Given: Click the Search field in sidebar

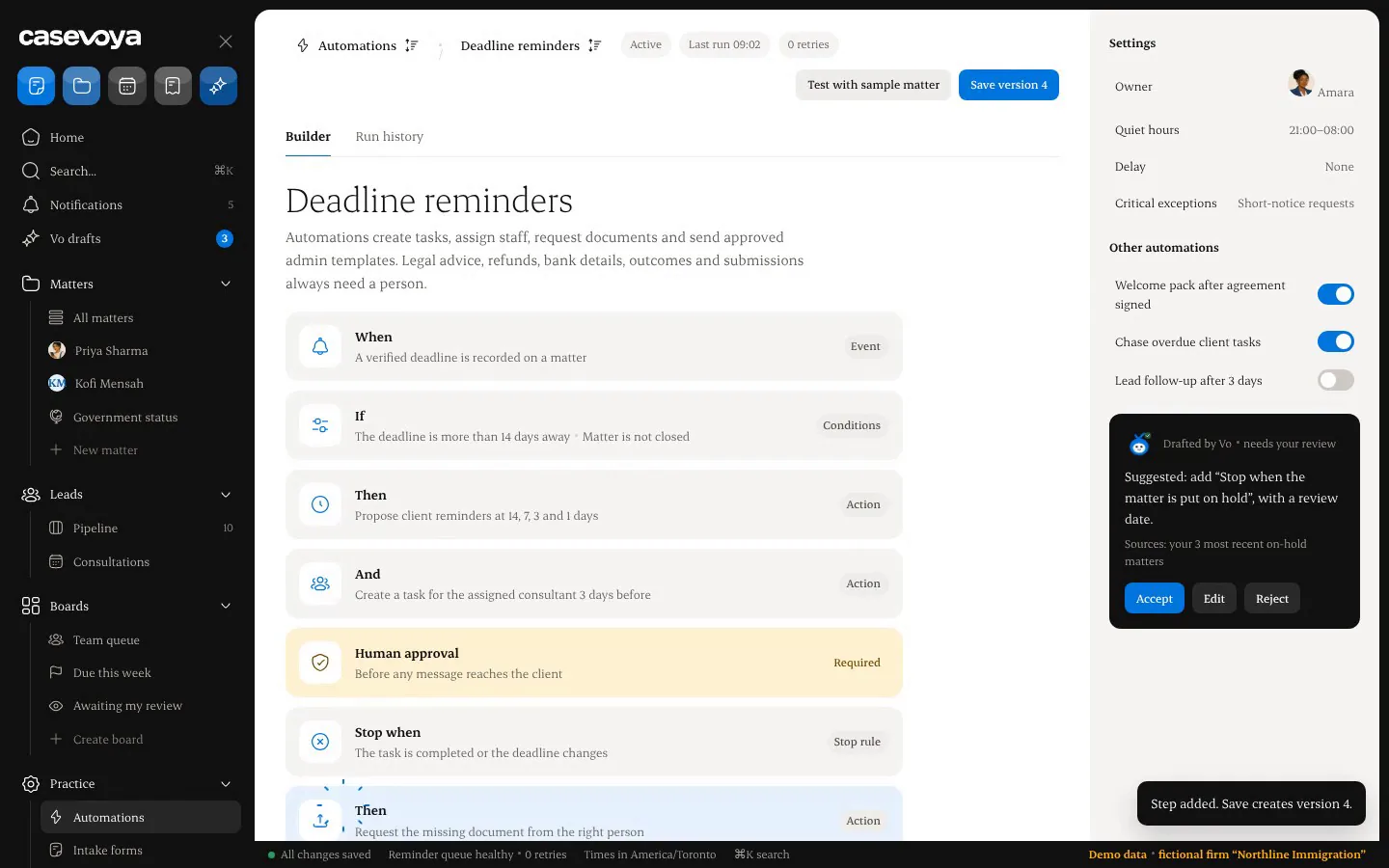Looking at the screenshot, I should point(129,171).
